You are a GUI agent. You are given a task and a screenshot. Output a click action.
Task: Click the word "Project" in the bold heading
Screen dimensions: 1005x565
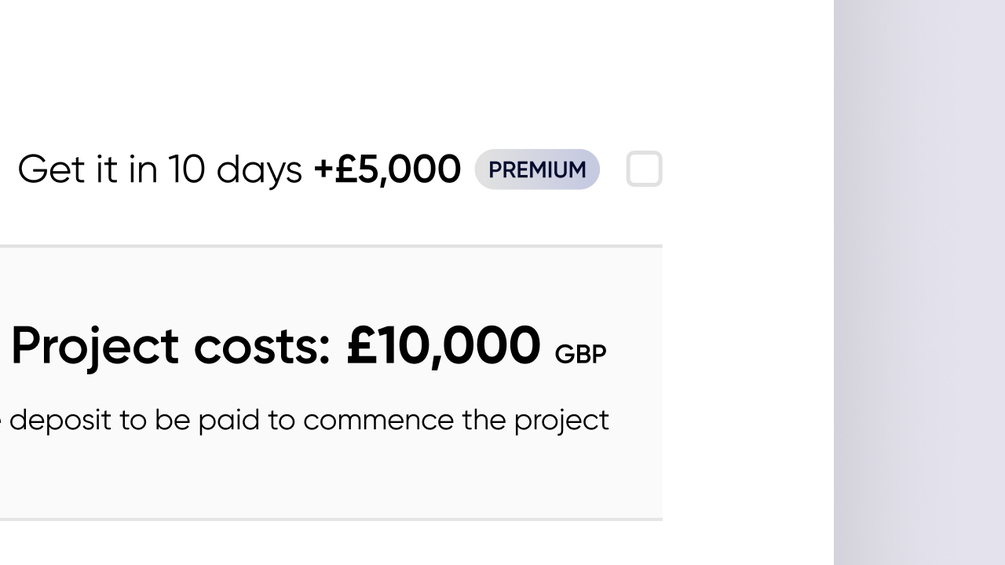pyautogui.click(x=95, y=347)
